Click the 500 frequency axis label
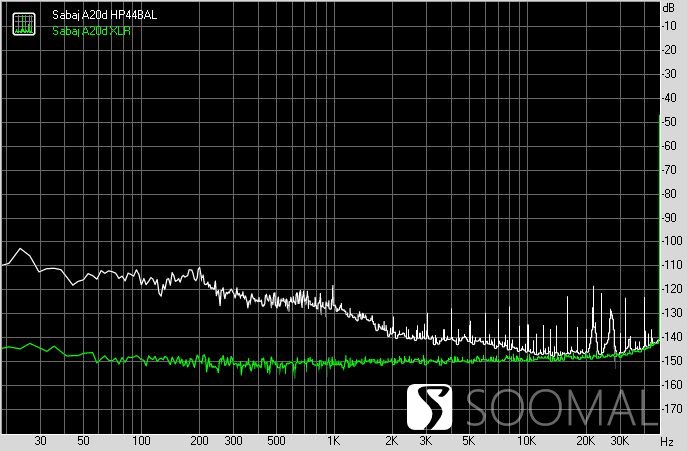 click(x=276, y=441)
